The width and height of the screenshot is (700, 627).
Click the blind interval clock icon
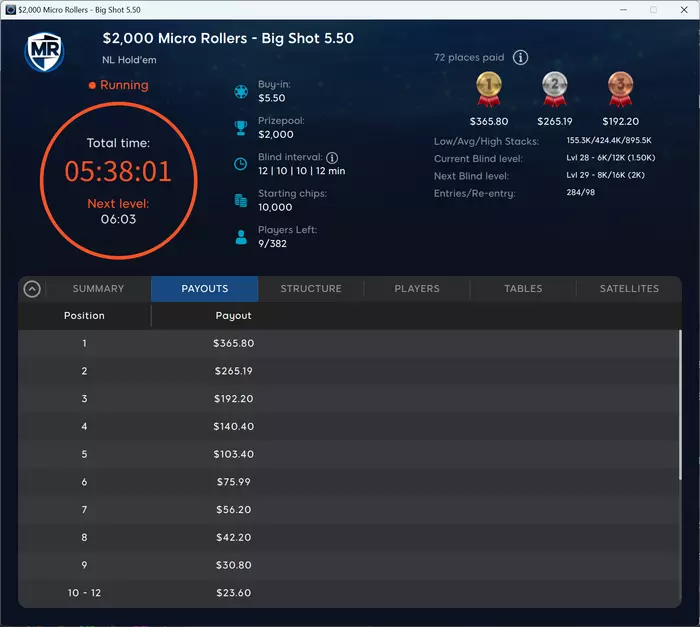coord(241,164)
